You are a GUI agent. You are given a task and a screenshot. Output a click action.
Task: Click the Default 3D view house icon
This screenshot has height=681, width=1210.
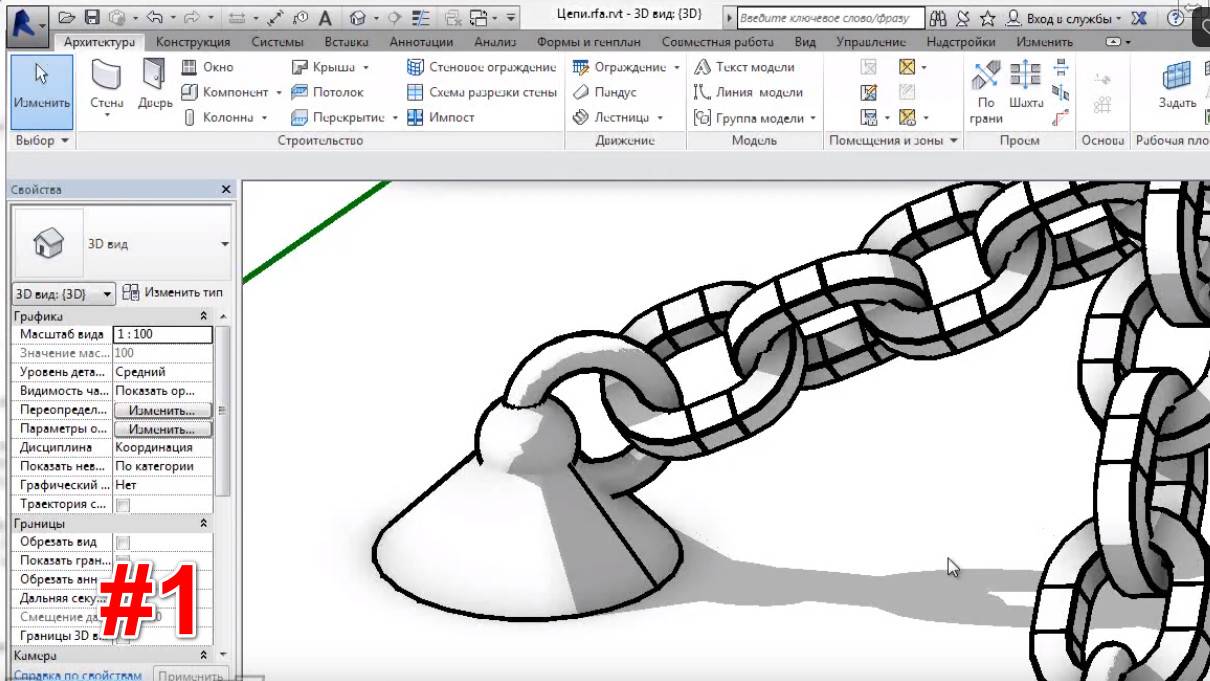tap(357, 18)
